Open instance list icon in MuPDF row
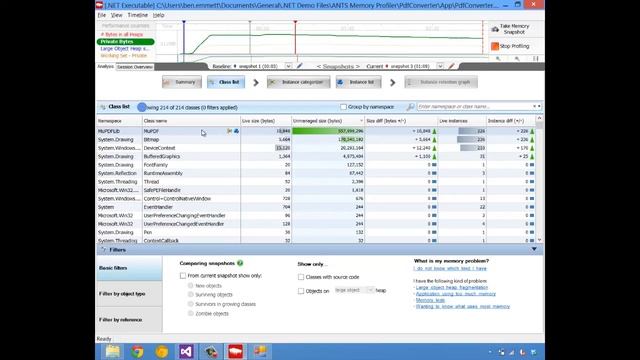Image resolution: width=640 pixels, height=360 pixels. (236, 131)
